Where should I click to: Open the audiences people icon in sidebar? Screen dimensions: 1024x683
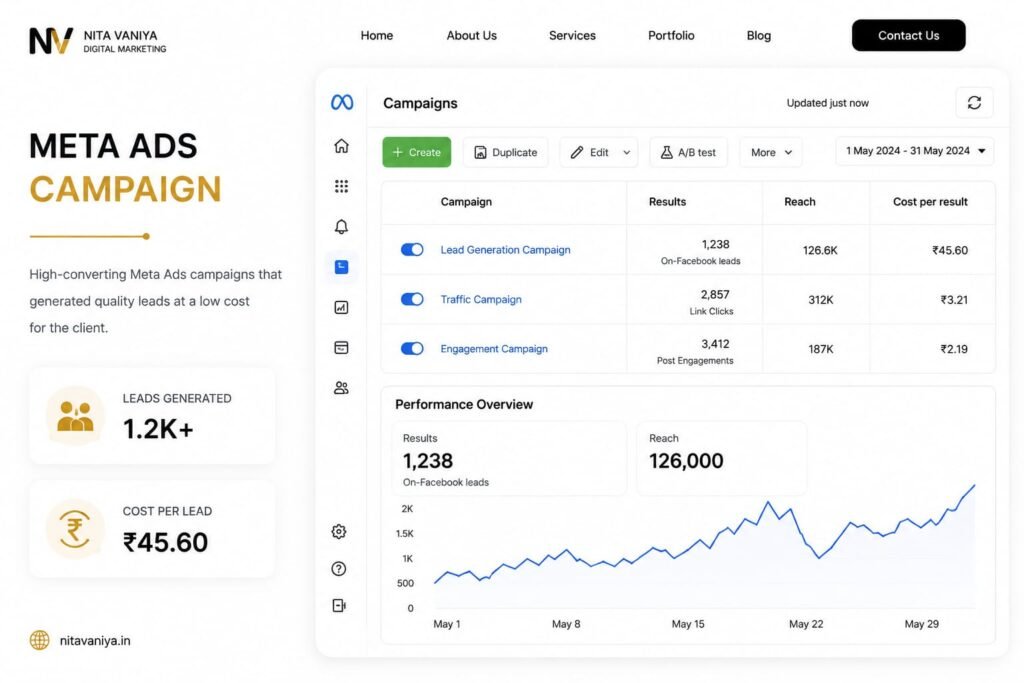[341, 388]
